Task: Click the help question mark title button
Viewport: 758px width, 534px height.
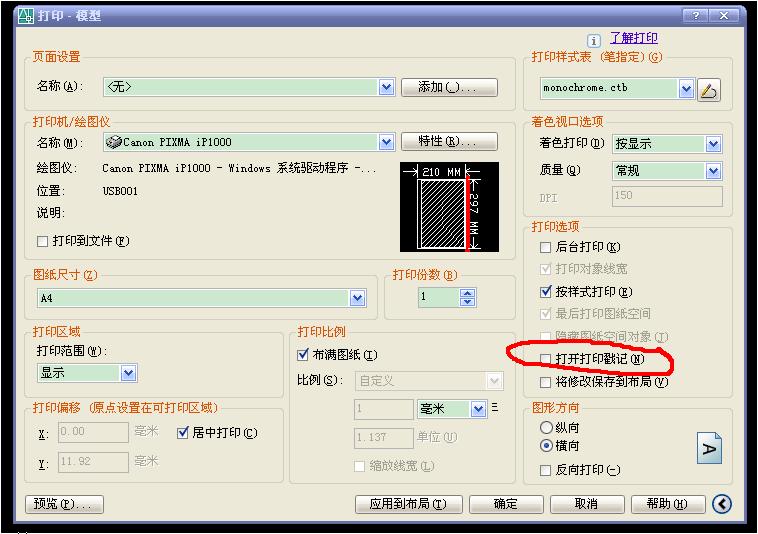Action: (x=696, y=15)
